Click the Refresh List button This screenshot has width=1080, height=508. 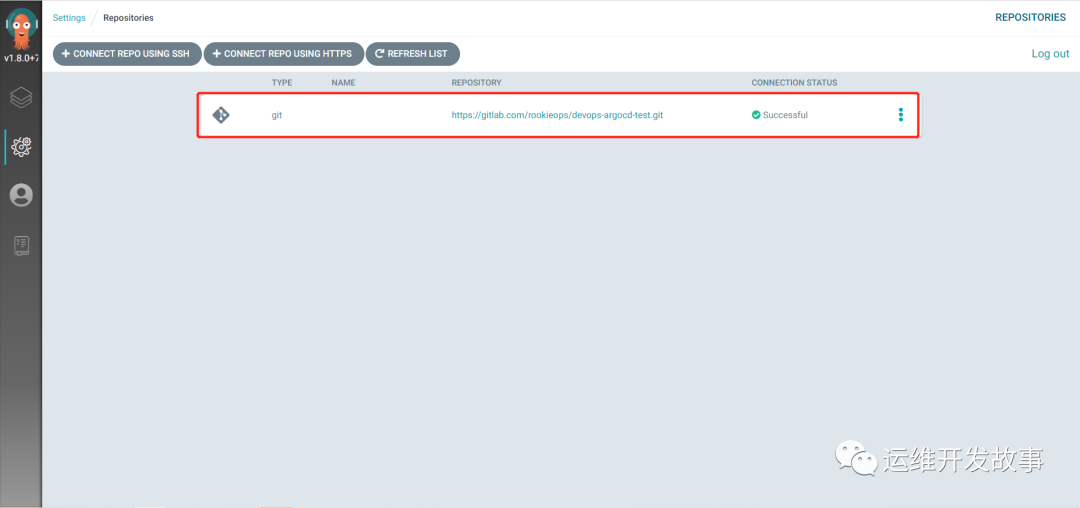tap(413, 54)
